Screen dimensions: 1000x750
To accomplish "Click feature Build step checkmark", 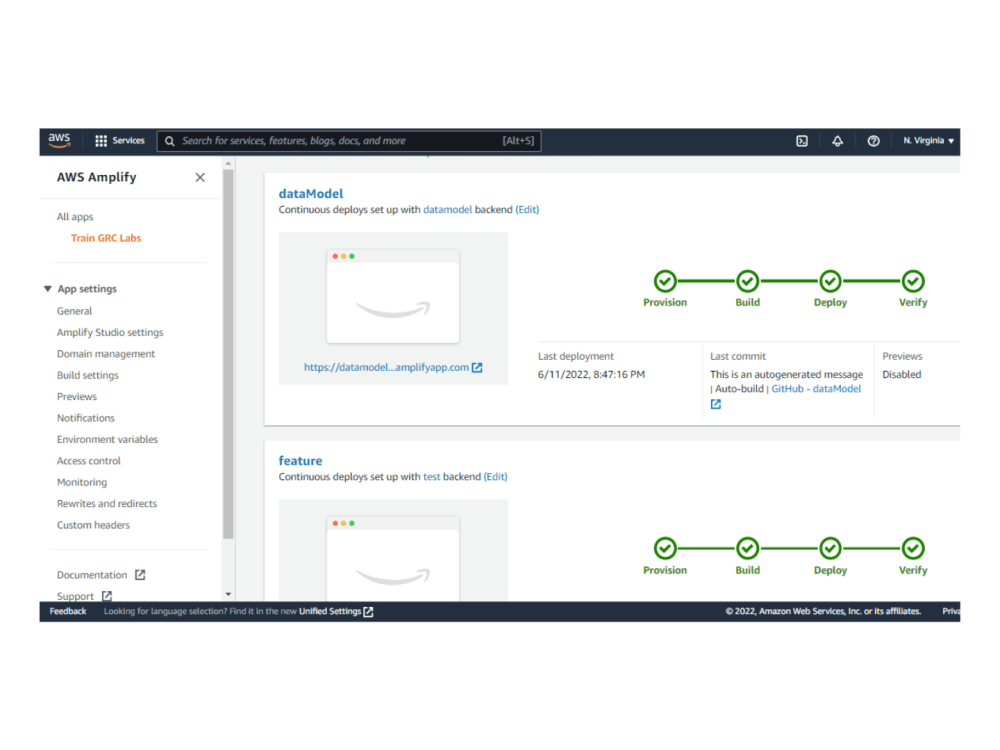I will (x=747, y=548).
